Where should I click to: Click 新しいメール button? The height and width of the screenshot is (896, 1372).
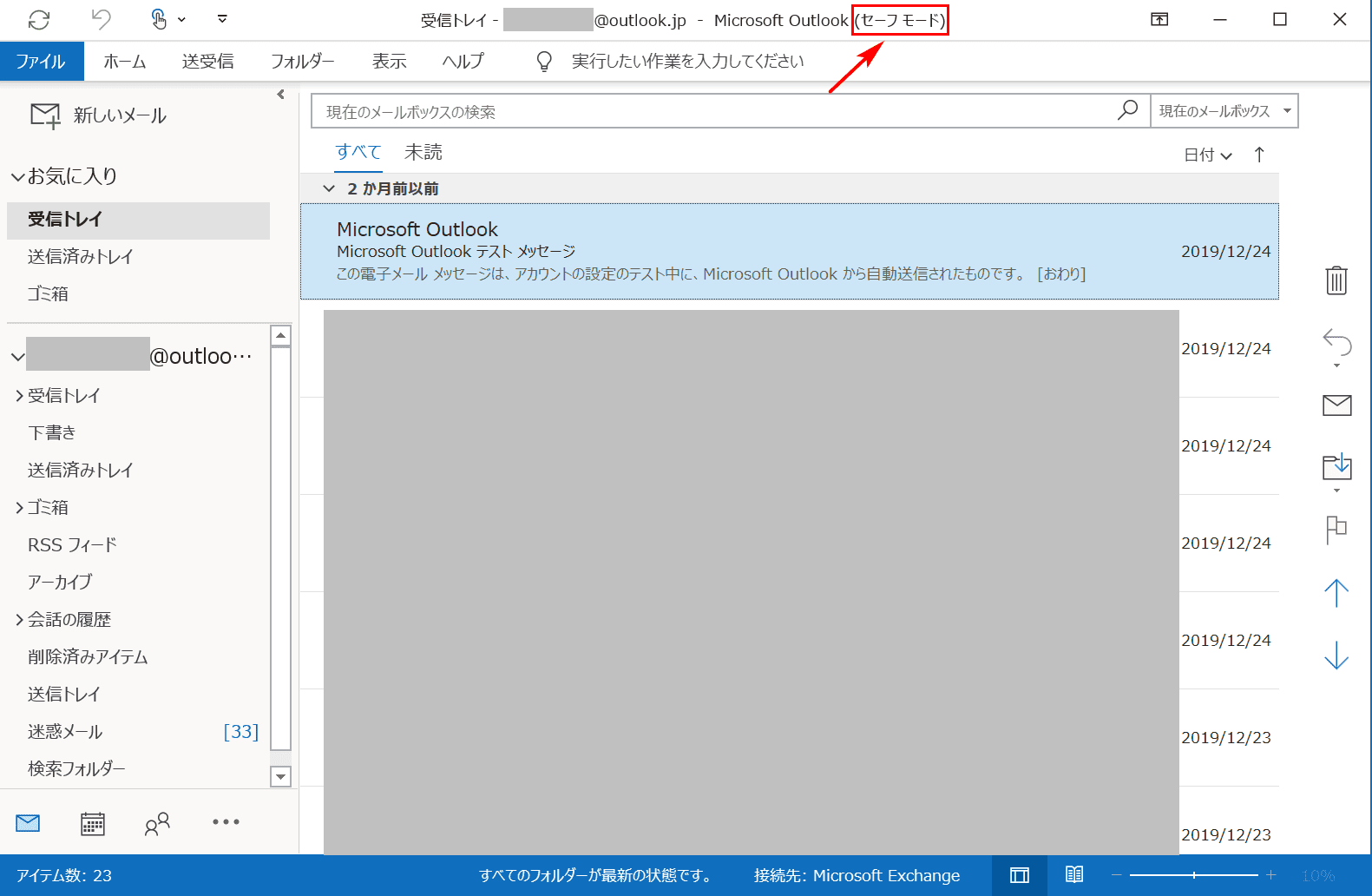[98, 115]
